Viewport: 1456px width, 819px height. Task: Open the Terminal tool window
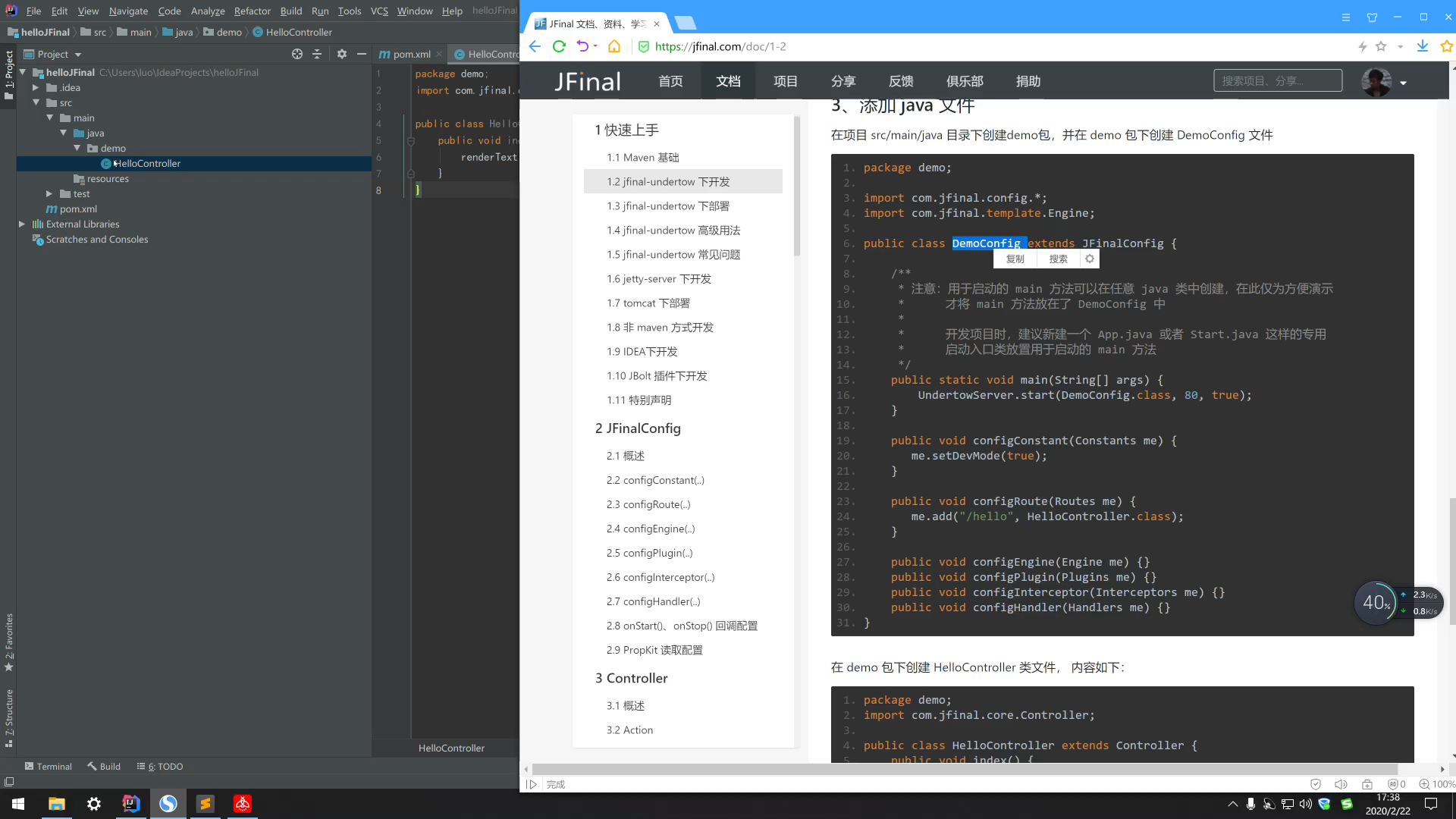49,767
